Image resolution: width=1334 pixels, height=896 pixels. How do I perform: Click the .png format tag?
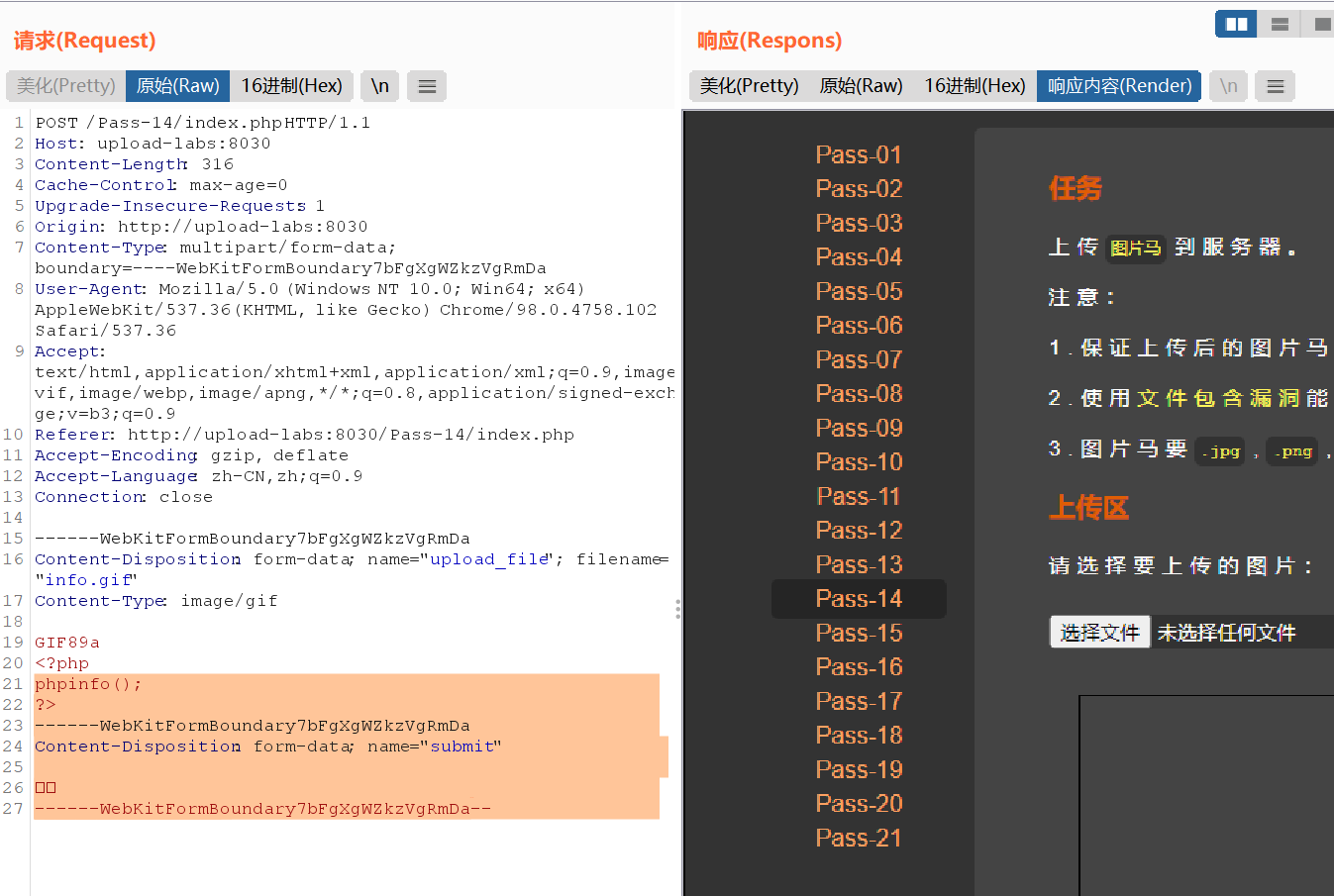click(1292, 451)
